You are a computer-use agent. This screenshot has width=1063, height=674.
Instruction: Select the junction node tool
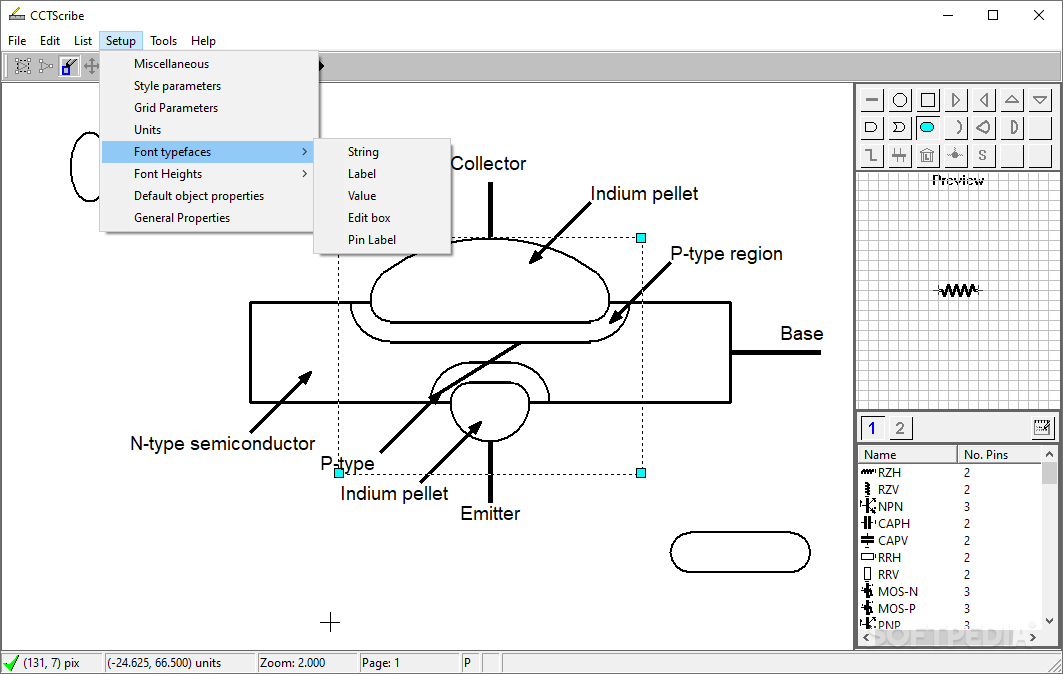click(x=956, y=155)
